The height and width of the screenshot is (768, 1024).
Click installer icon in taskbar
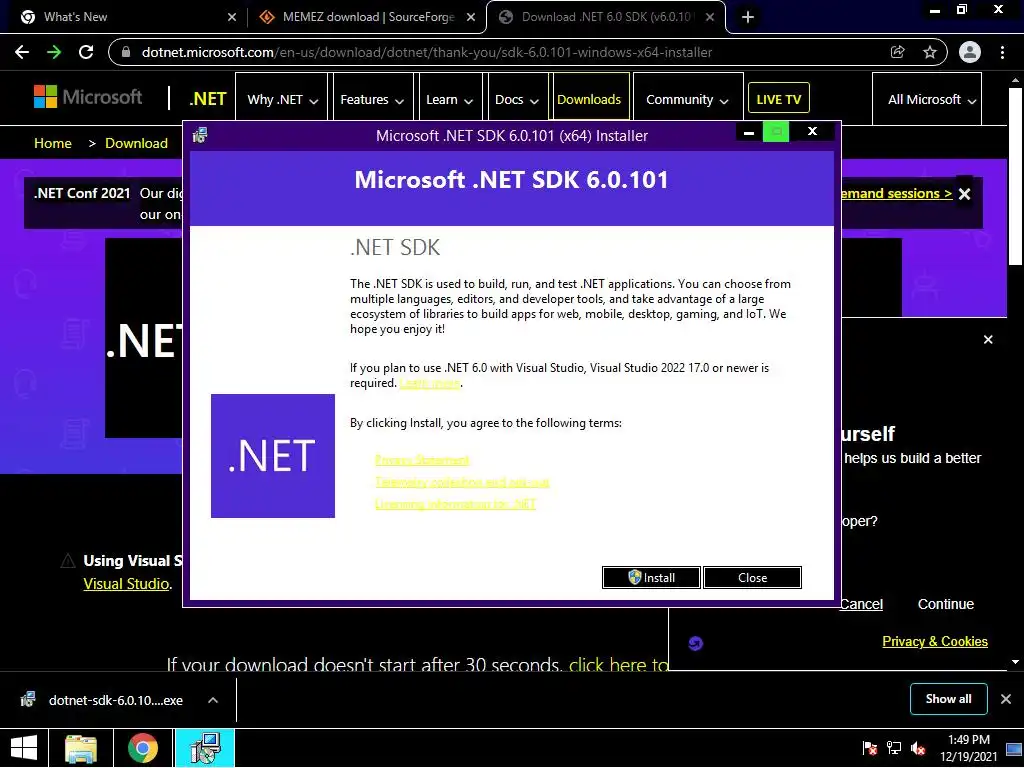click(205, 748)
